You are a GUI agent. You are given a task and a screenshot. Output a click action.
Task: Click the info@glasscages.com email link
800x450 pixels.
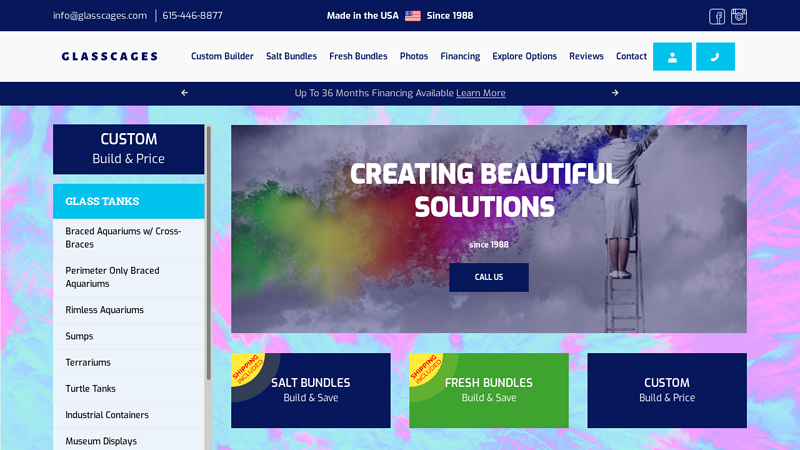pyautogui.click(x=100, y=16)
